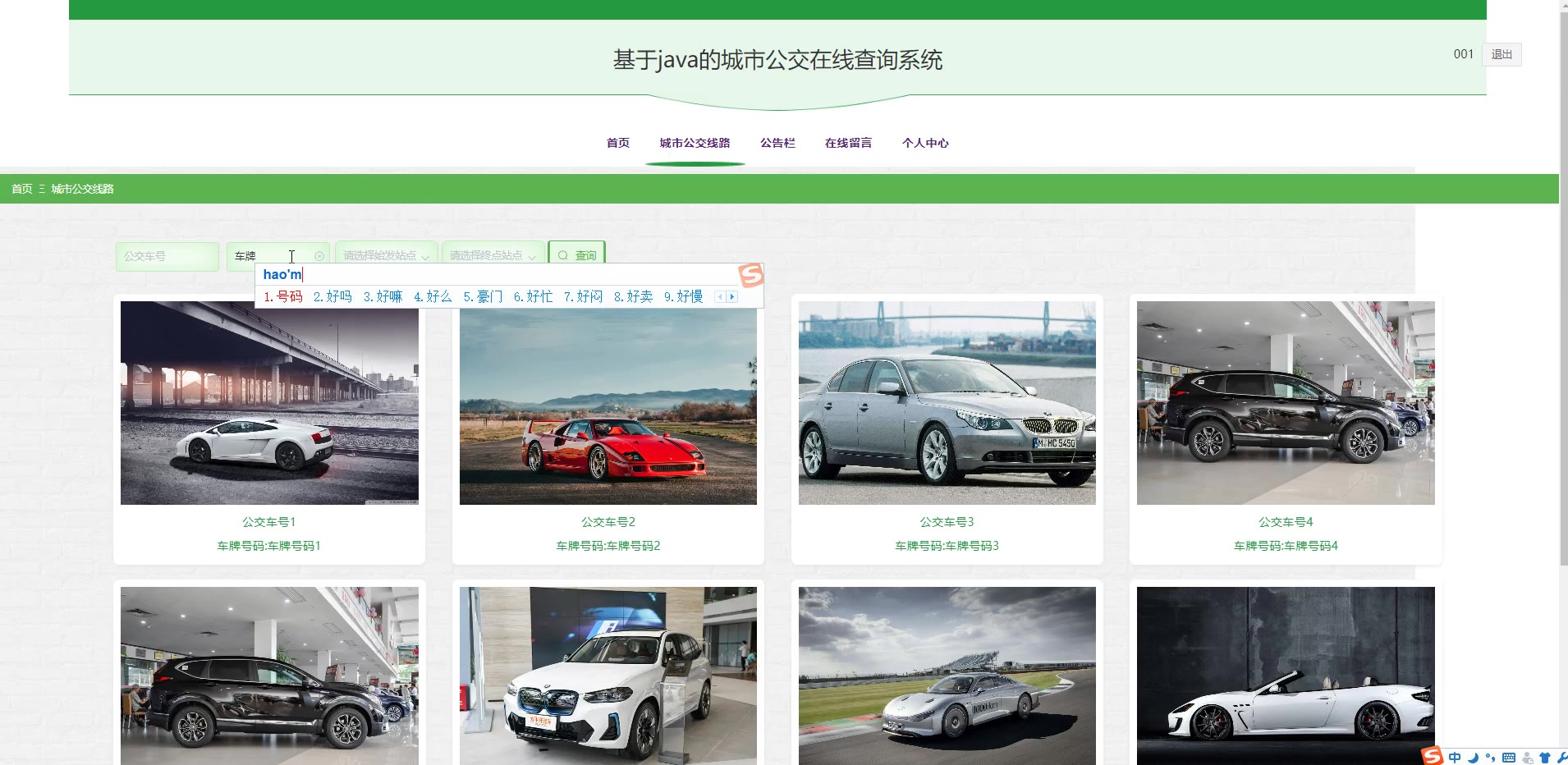Open the silver race-track concept car image
Viewport: 1568px width, 765px height.
(x=947, y=676)
